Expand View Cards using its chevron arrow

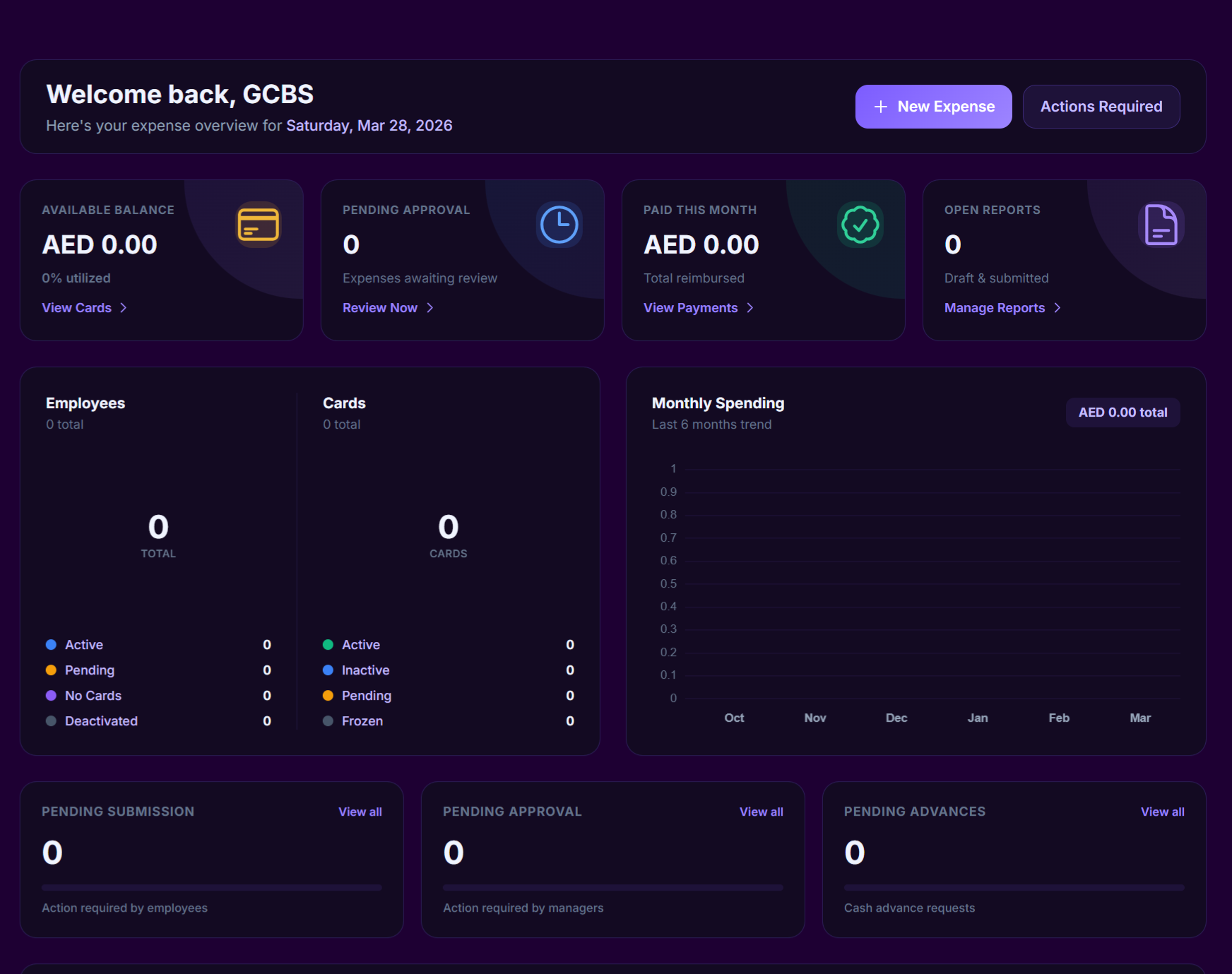click(x=124, y=308)
